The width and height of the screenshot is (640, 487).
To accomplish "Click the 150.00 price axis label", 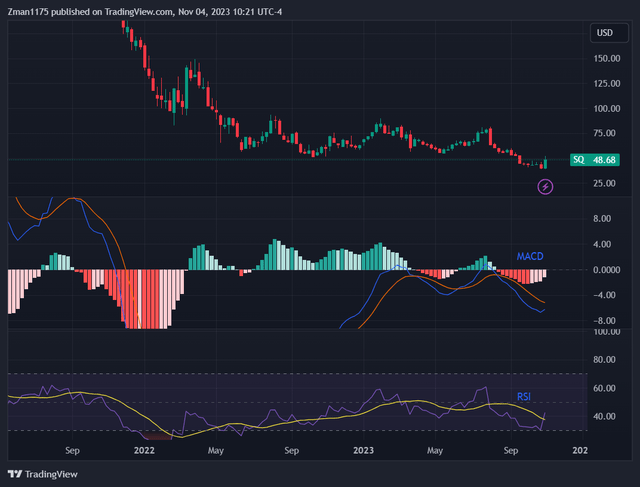I will coord(603,58).
